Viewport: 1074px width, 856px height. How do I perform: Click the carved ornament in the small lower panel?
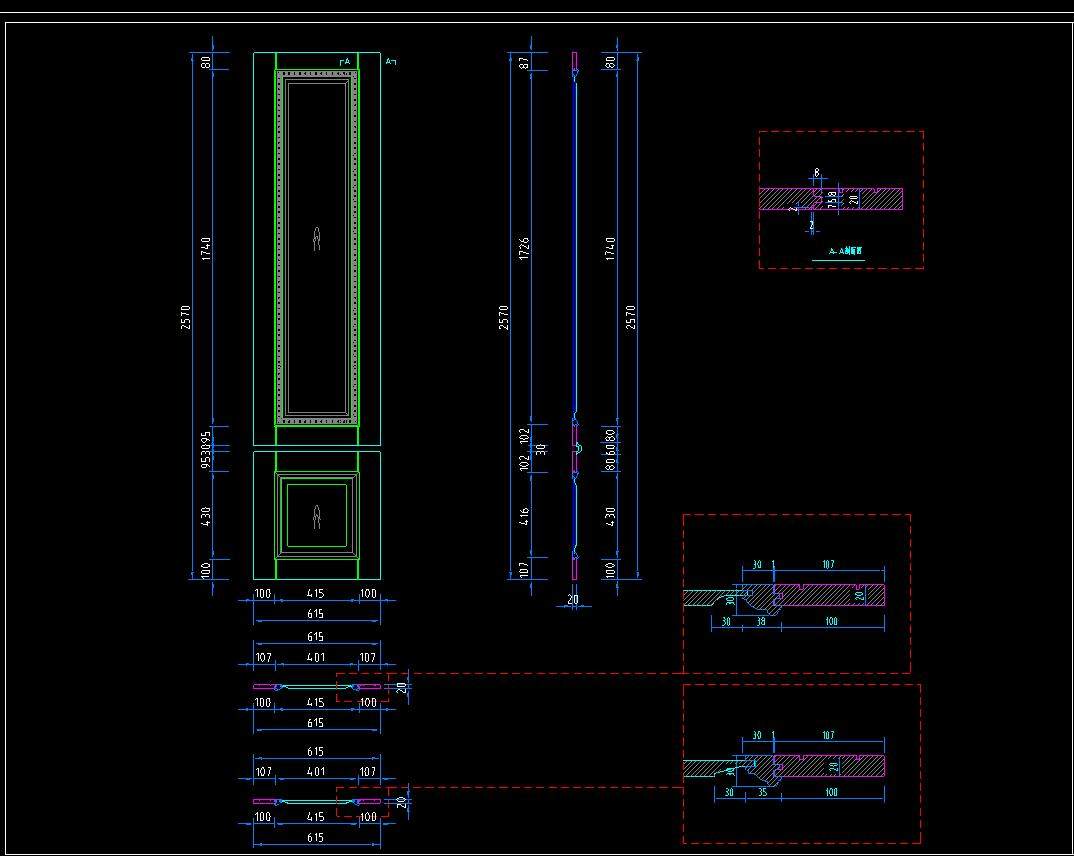[317, 517]
